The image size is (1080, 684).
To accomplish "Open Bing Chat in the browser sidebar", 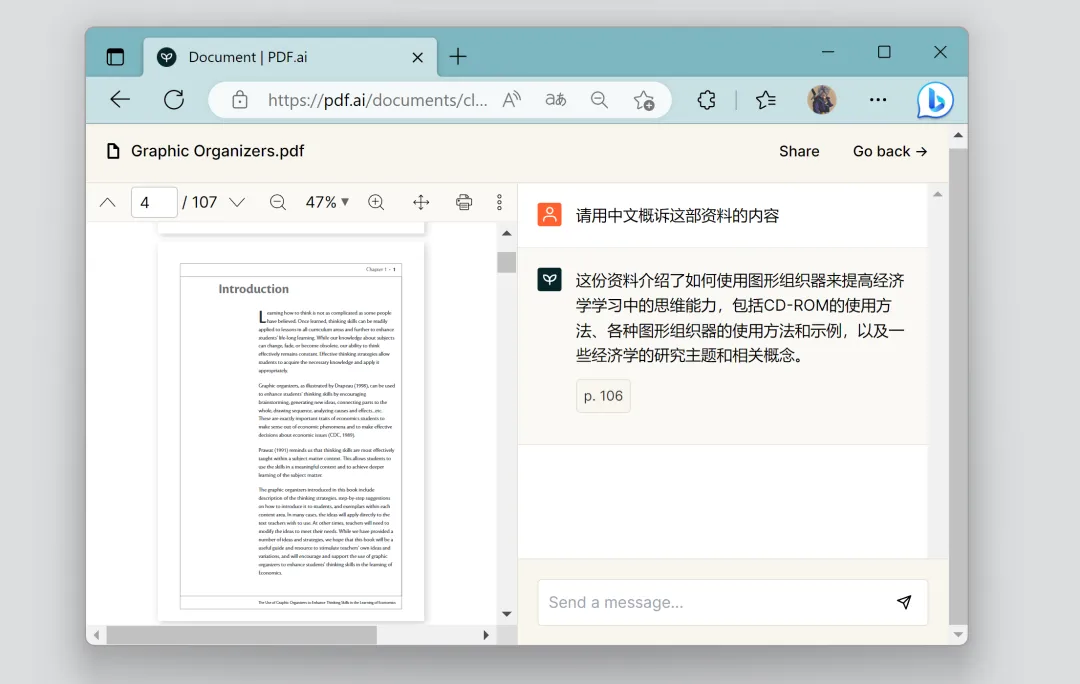I will [935, 99].
